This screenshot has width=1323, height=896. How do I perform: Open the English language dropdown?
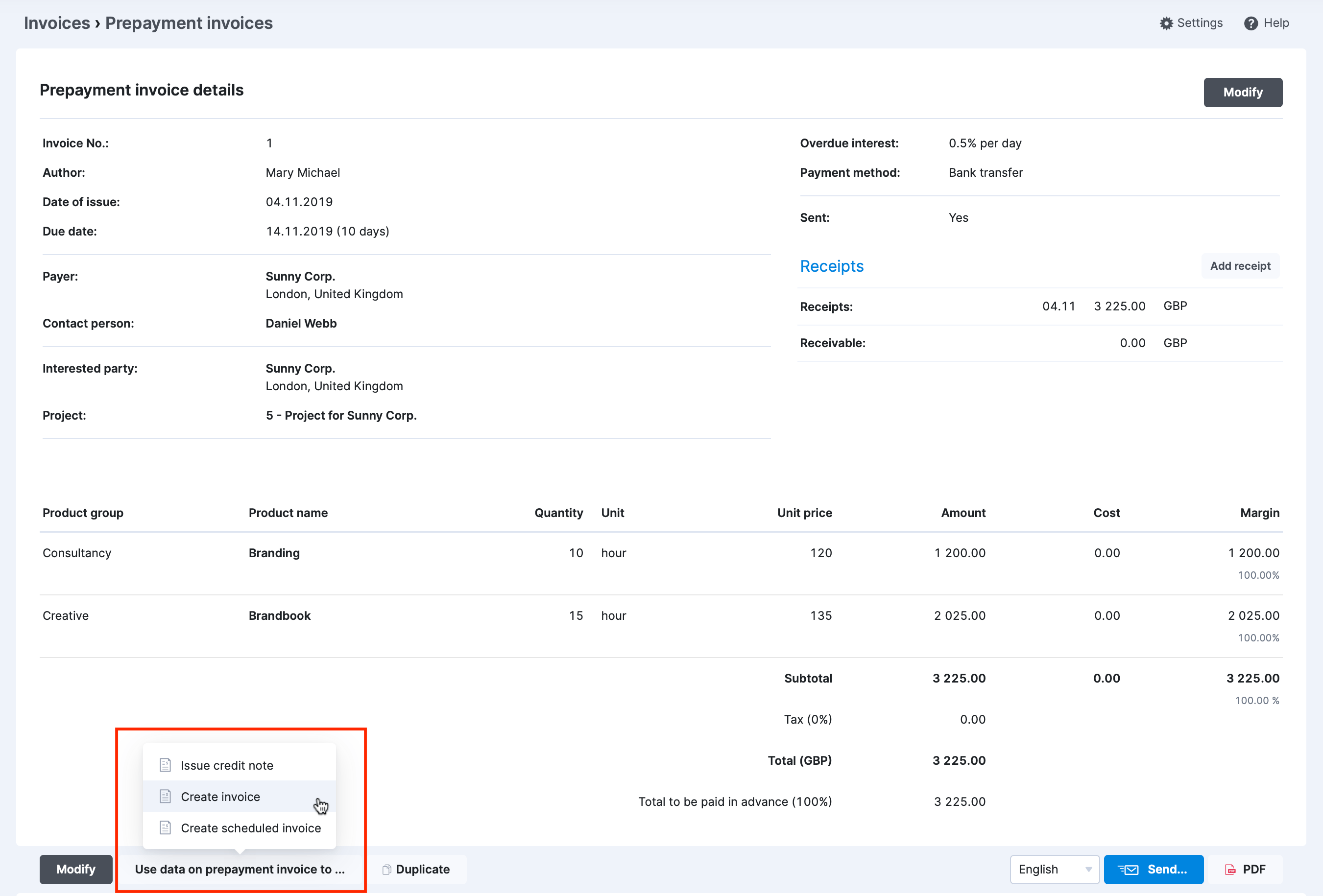click(1054, 869)
